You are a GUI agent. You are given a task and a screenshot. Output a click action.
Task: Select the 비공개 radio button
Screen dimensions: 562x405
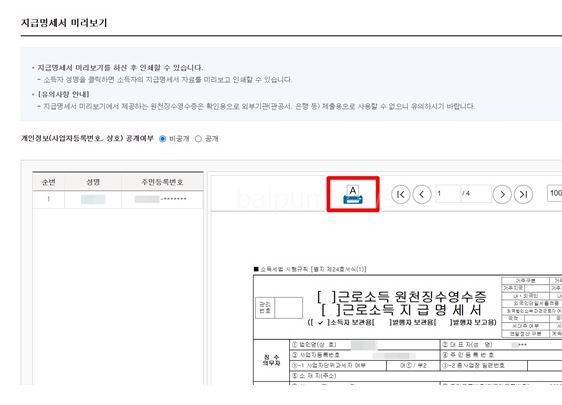tap(162, 139)
